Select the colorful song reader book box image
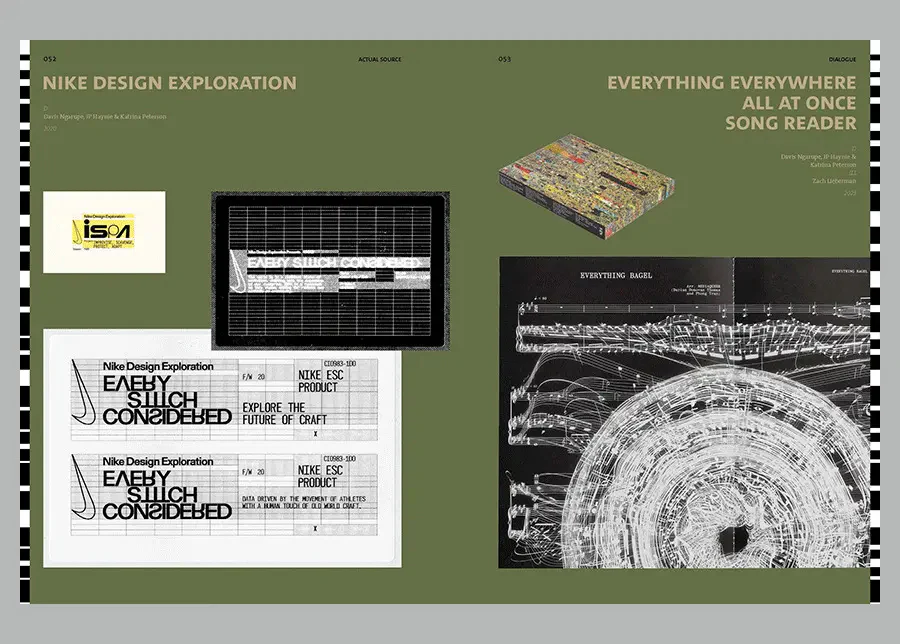900x644 pixels. pos(587,187)
